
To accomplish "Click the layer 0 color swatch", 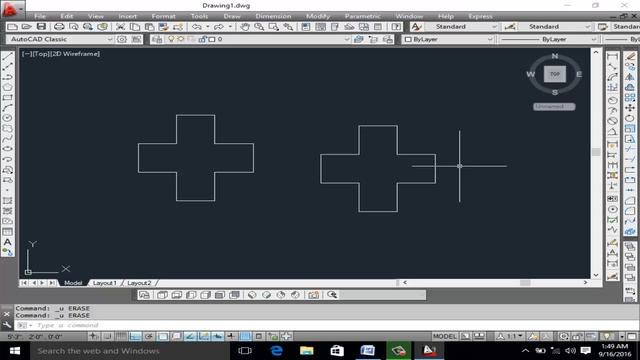I will coord(212,39).
